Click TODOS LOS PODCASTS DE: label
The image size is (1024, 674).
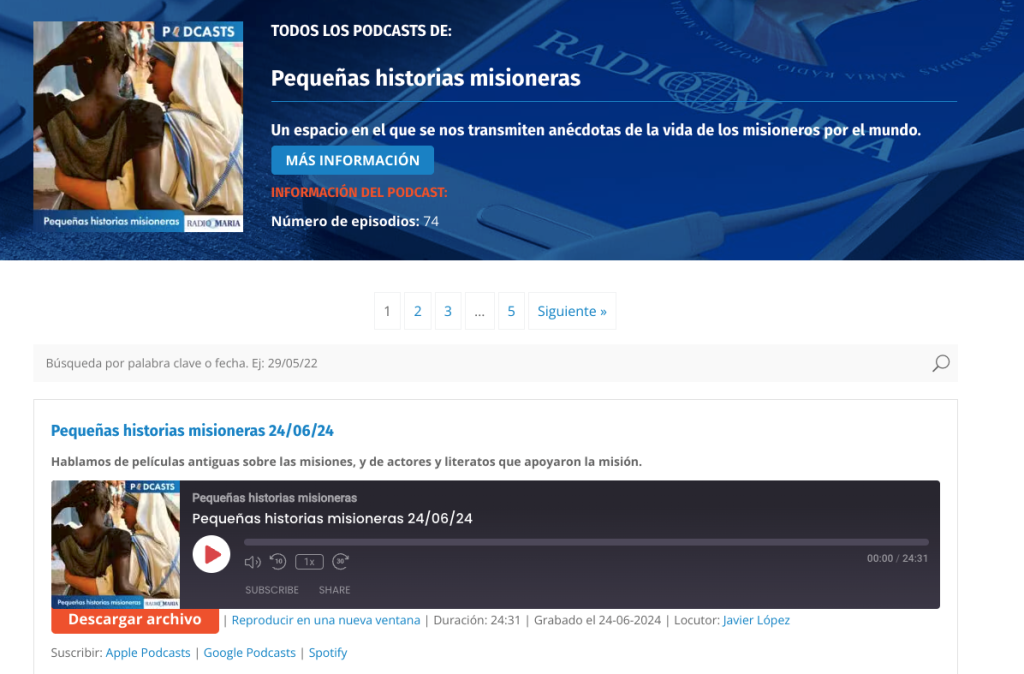pyautogui.click(x=361, y=31)
